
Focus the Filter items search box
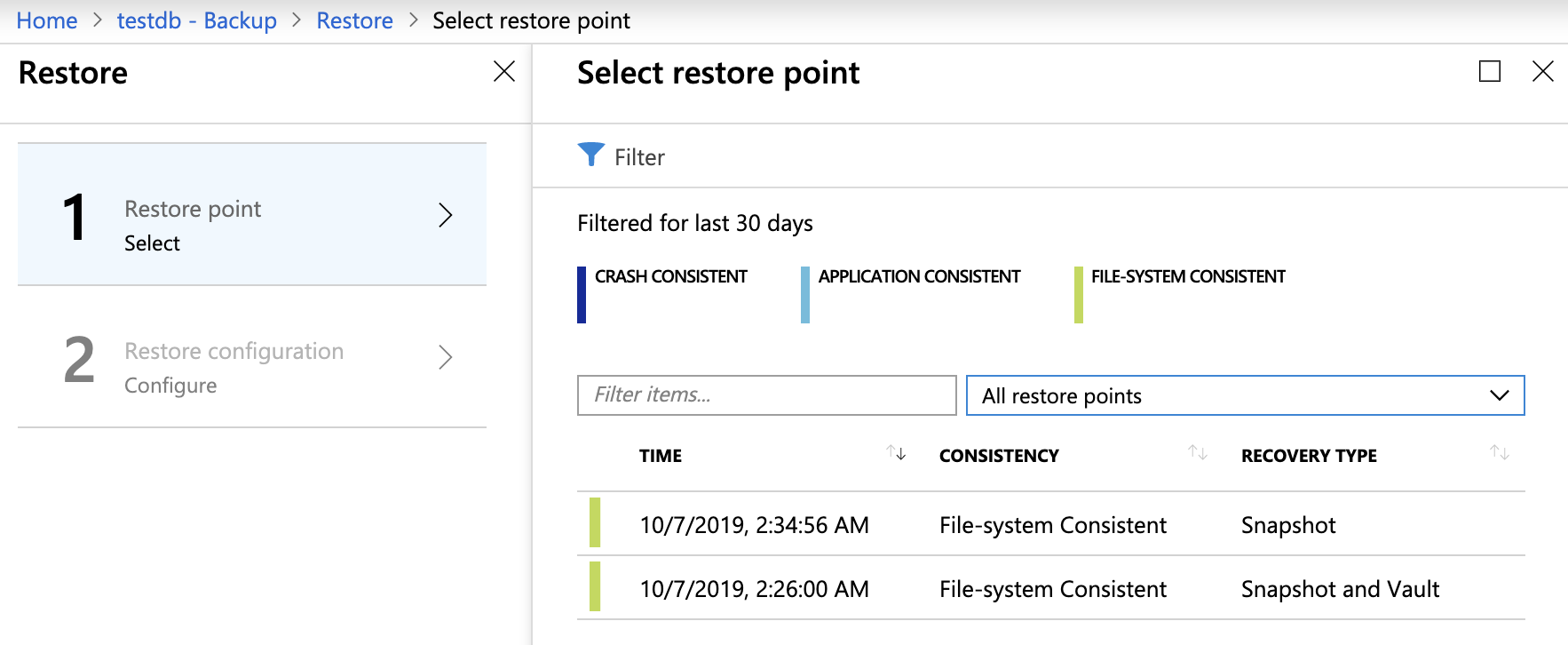click(767, 395)
